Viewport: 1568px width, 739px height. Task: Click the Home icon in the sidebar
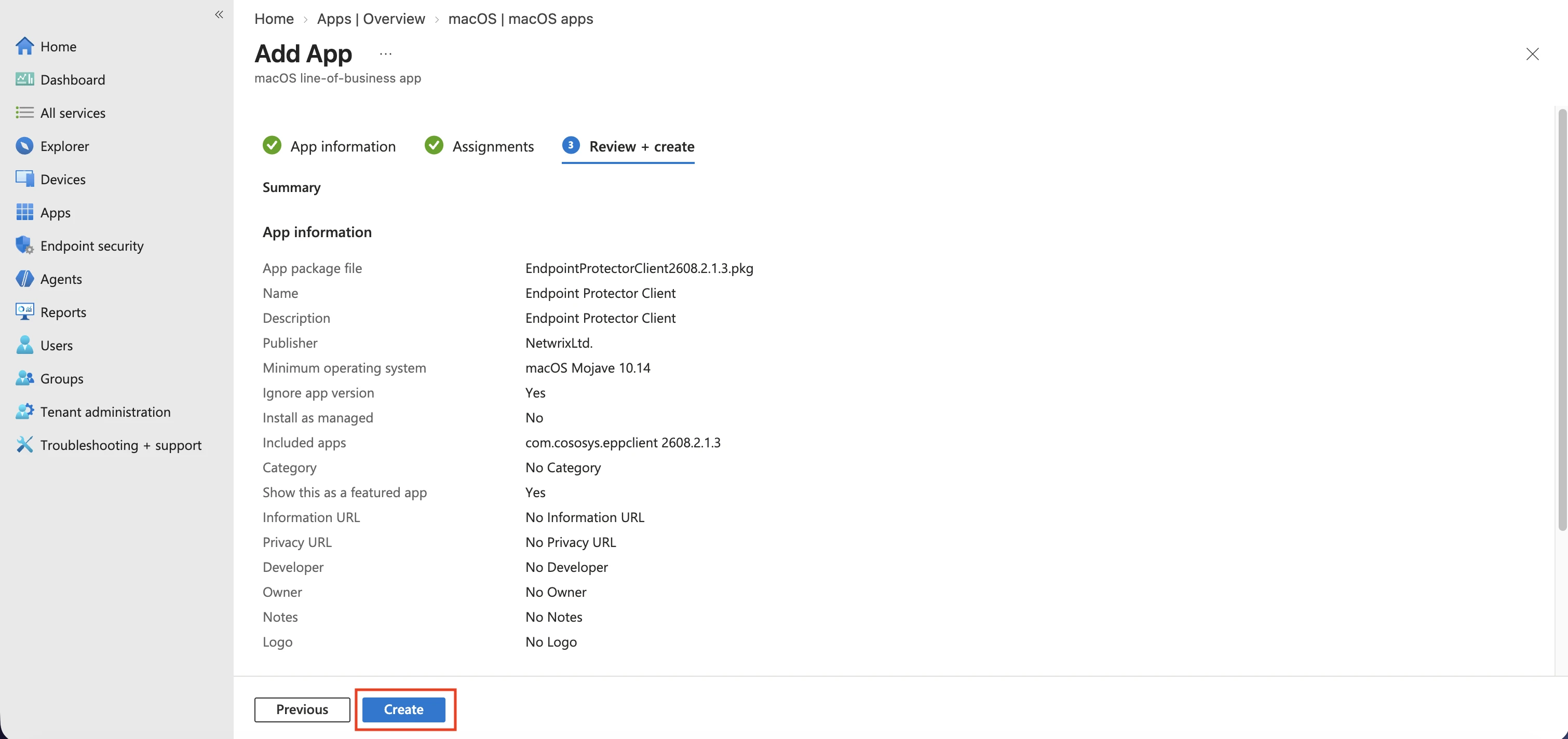click(x=24, y=46)
